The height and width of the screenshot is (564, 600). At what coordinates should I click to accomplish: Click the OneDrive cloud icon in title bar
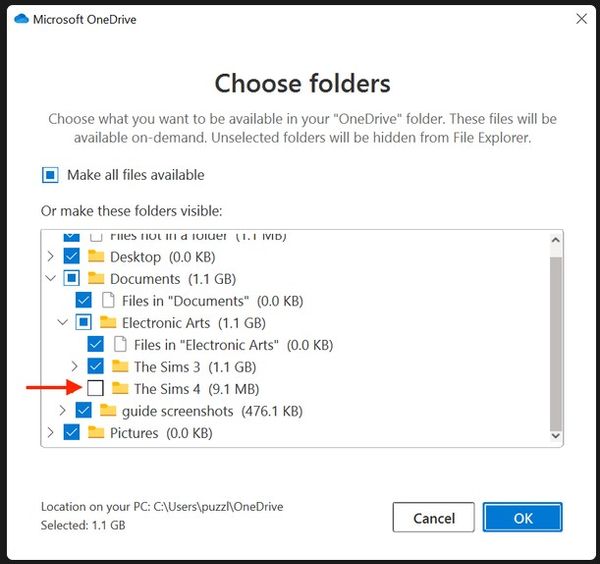tap(21, 18)
